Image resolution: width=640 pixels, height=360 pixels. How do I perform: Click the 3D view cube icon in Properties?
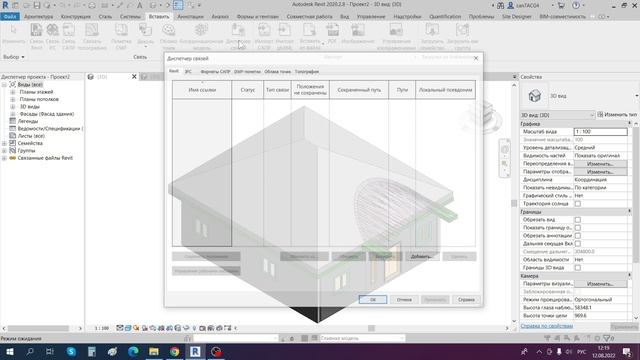tap(534, 96)
